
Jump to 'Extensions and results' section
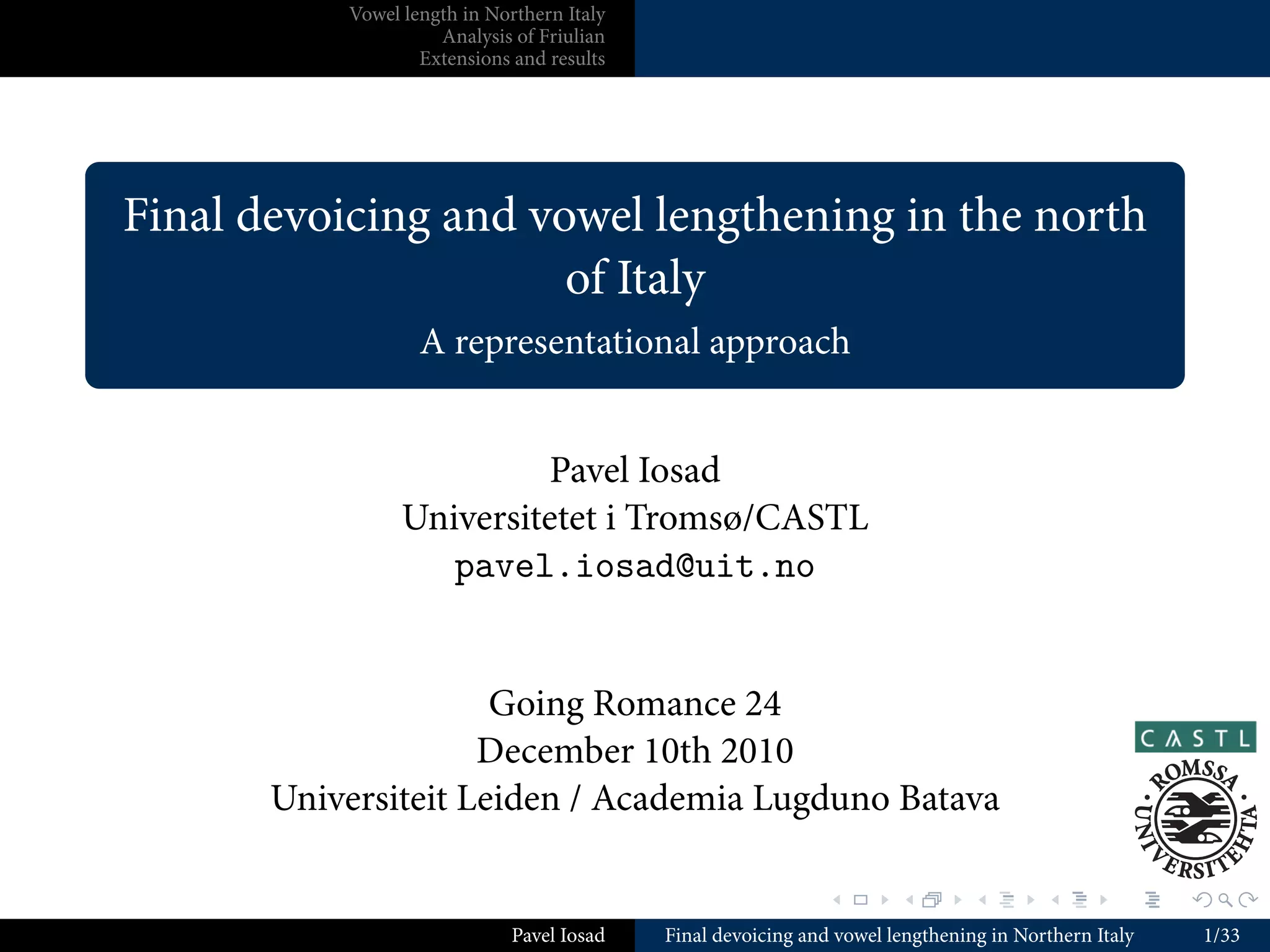click(x=512, y=59)
